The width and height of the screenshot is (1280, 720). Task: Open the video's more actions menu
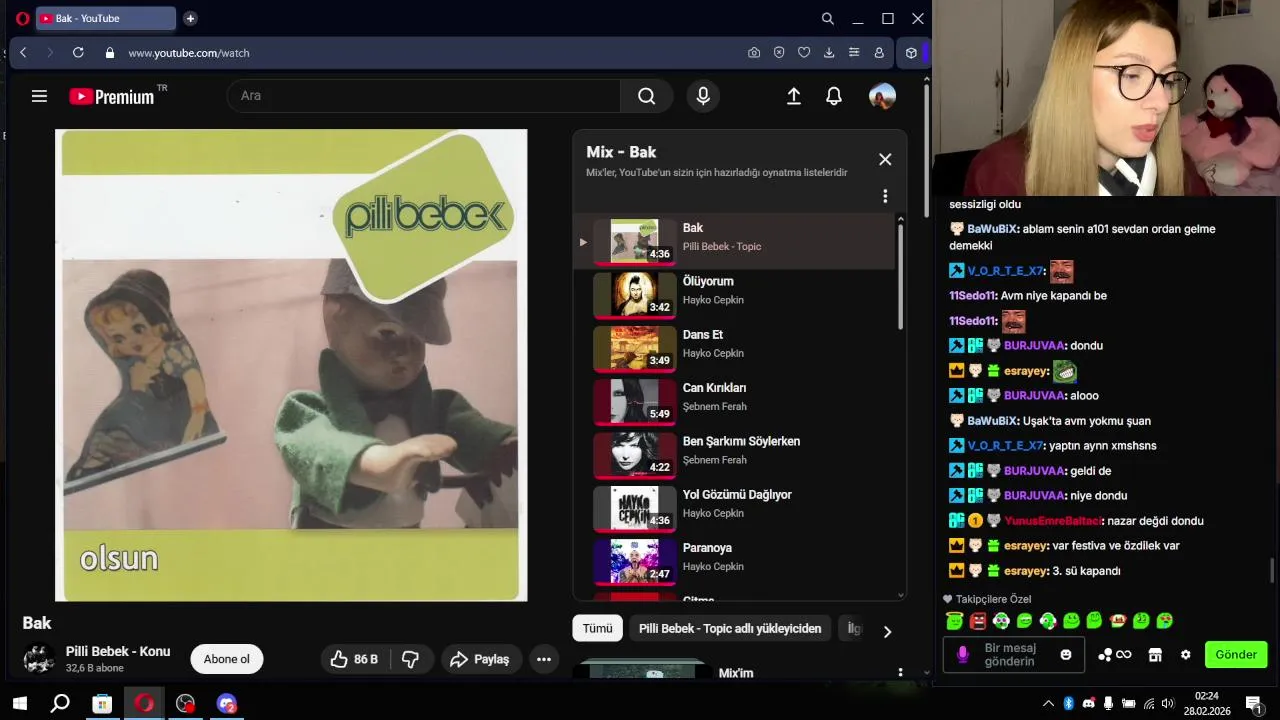pos(544,659)
